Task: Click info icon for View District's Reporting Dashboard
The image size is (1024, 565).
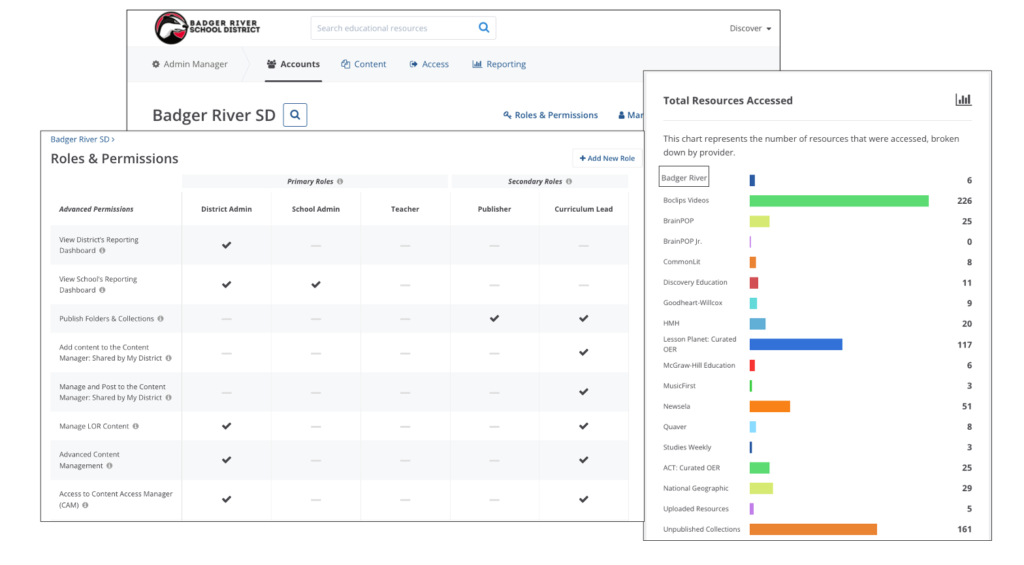Action: (103, 251)
